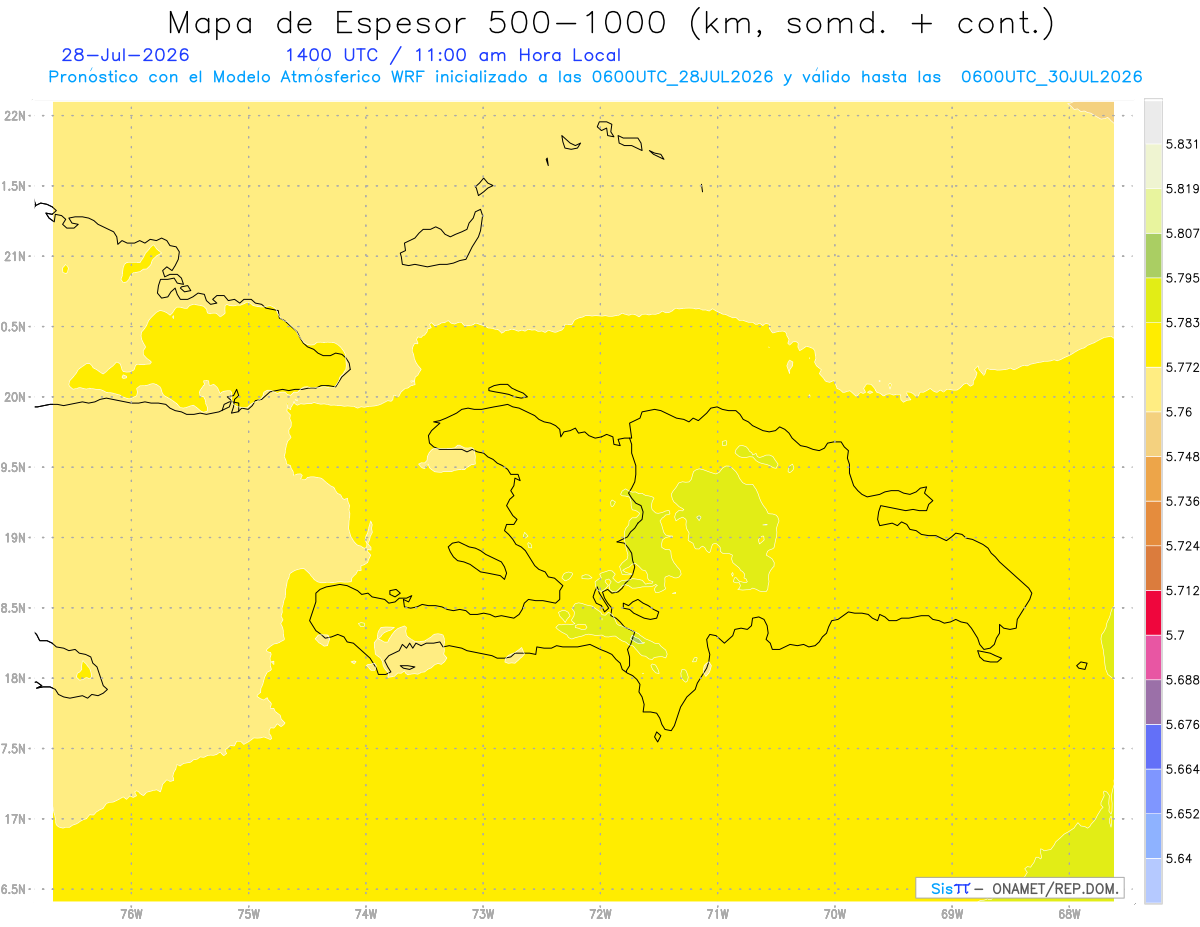
Task: Click the 'SisTT - ONAMET/REP.DOM.' credit box
Action: (1020, 888)
